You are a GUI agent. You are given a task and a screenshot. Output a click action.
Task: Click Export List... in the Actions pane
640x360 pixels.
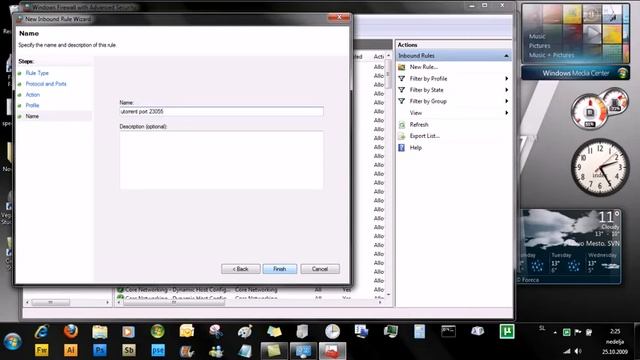[x=424, y=136]
